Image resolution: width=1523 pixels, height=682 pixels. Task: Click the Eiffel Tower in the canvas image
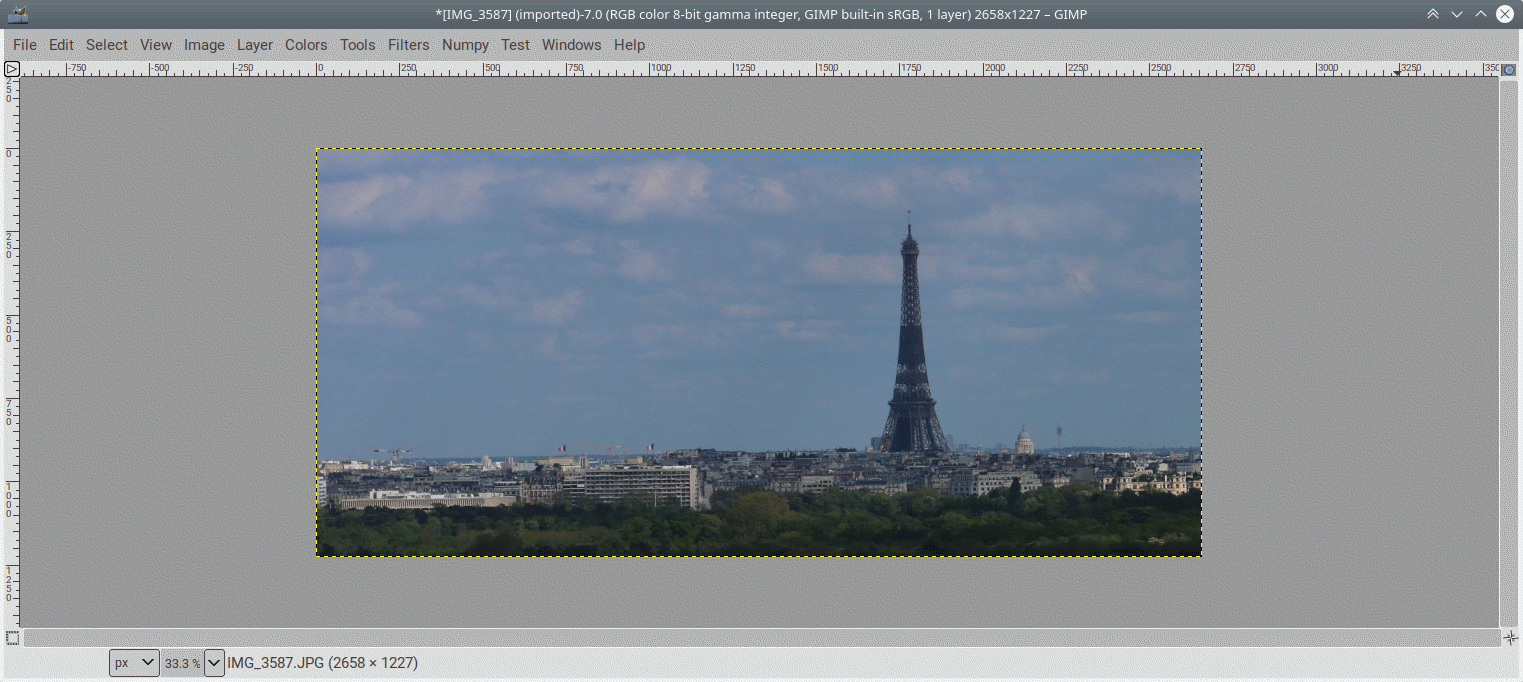tap(912, 340)
